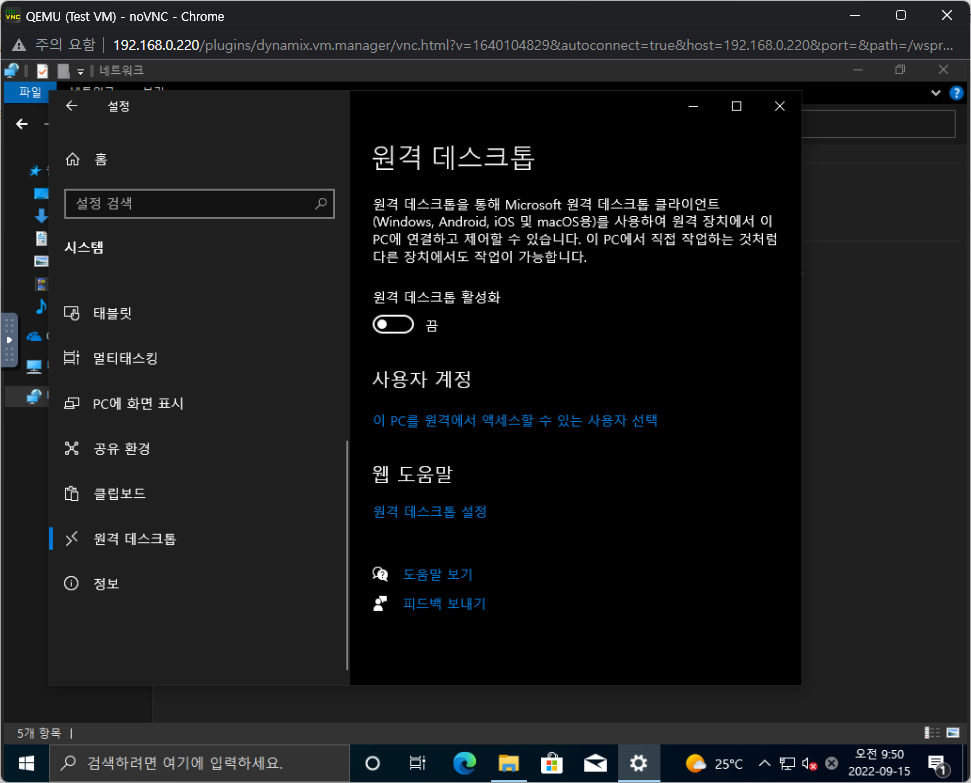The height and width of the screenshot is (783, 971).
Task: Close the Settings window
Action: click(780, 107)
